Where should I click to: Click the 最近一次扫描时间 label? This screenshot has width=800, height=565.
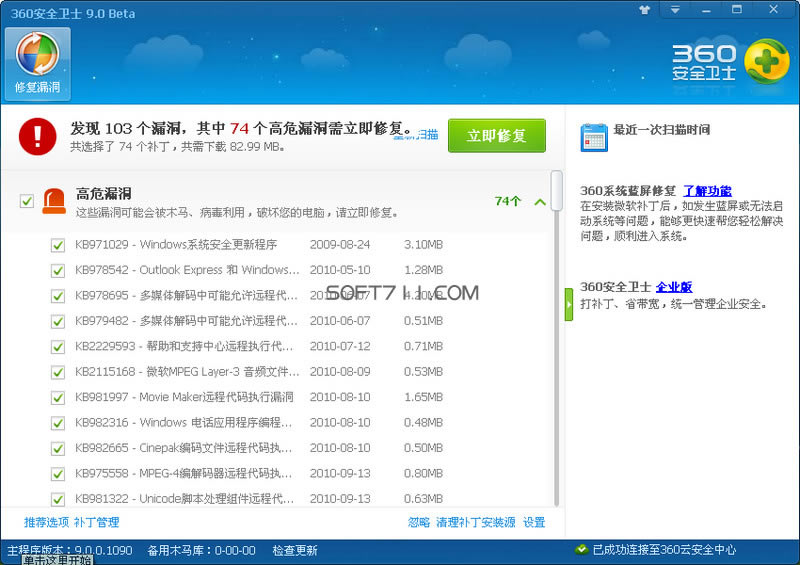click(x=662, y=130)
